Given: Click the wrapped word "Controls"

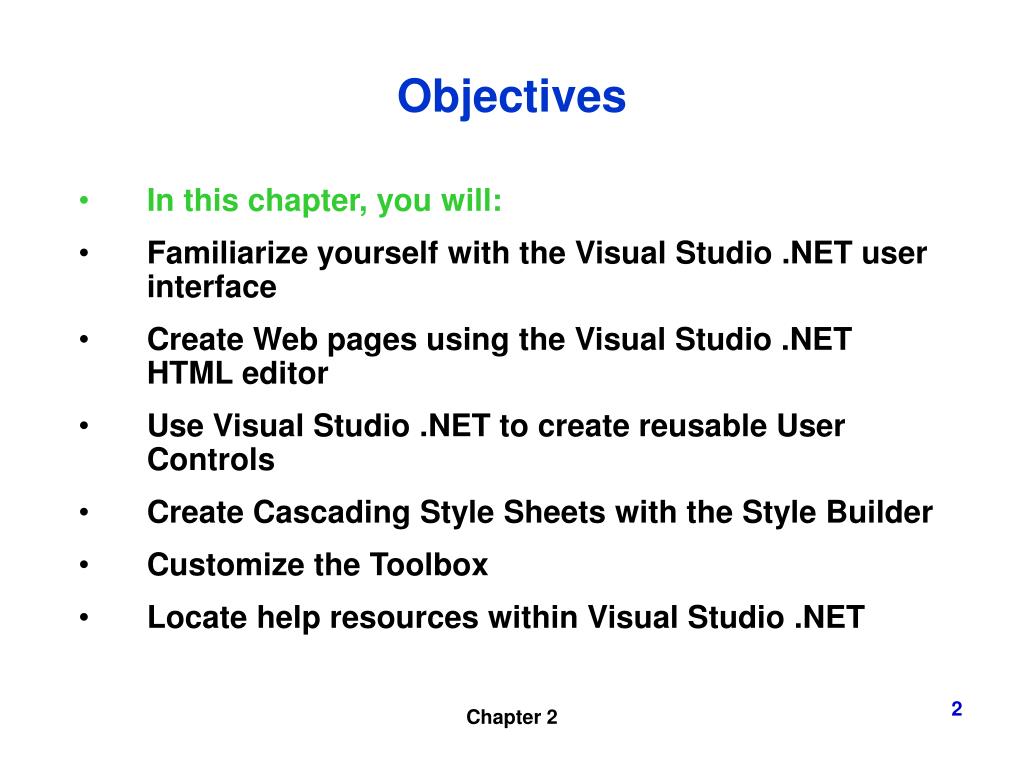Looking at the screenshot, I should click(210, 461).
